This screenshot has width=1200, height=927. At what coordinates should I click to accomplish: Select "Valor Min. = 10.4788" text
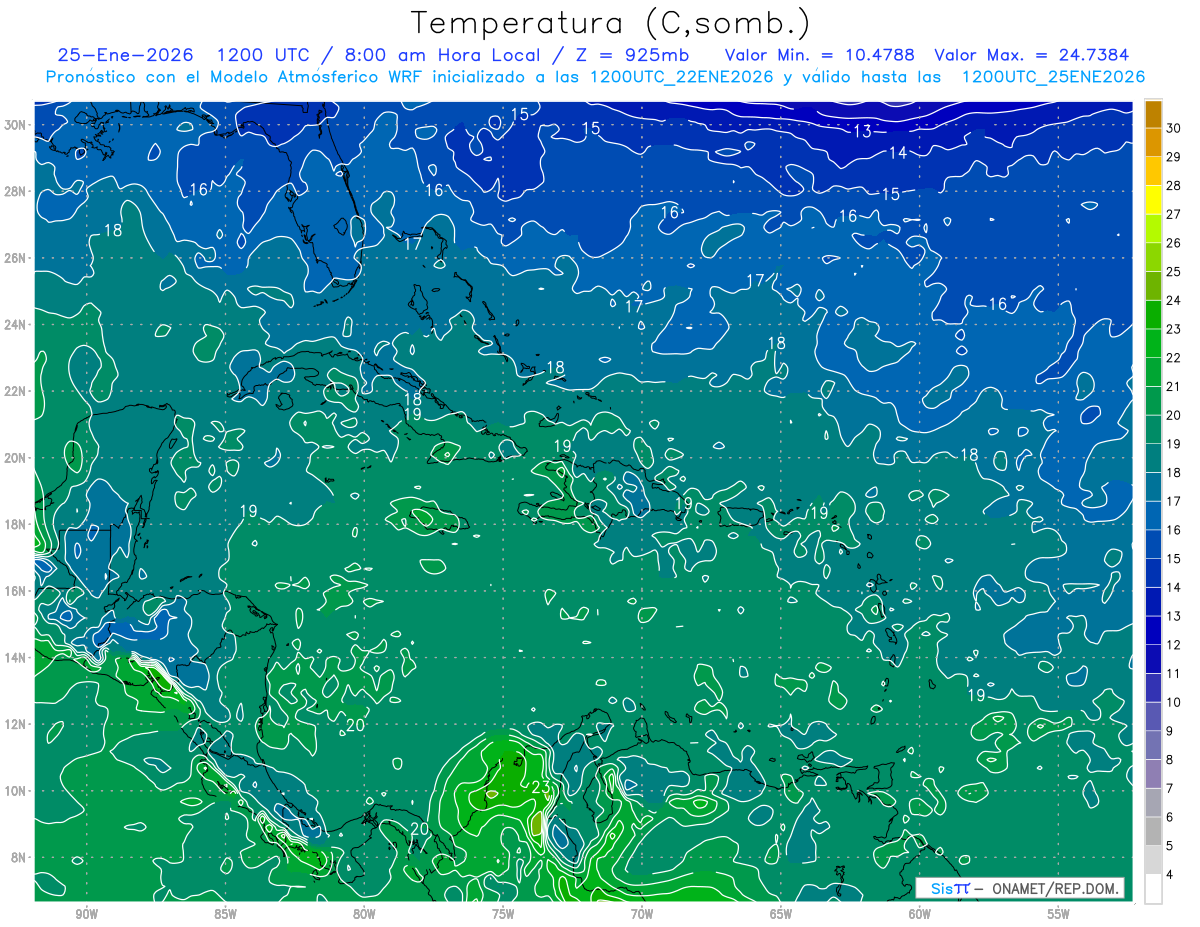coord(820,55)
